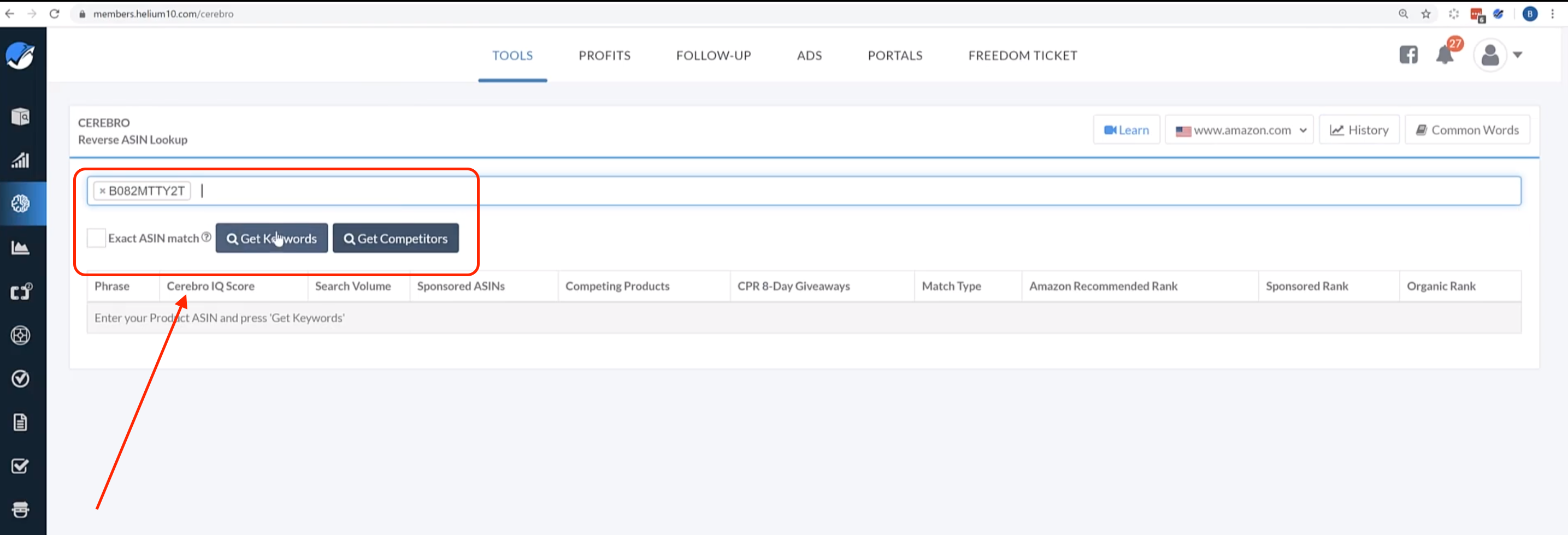Open the Black Box product research sidebar icon

[20, 116]
